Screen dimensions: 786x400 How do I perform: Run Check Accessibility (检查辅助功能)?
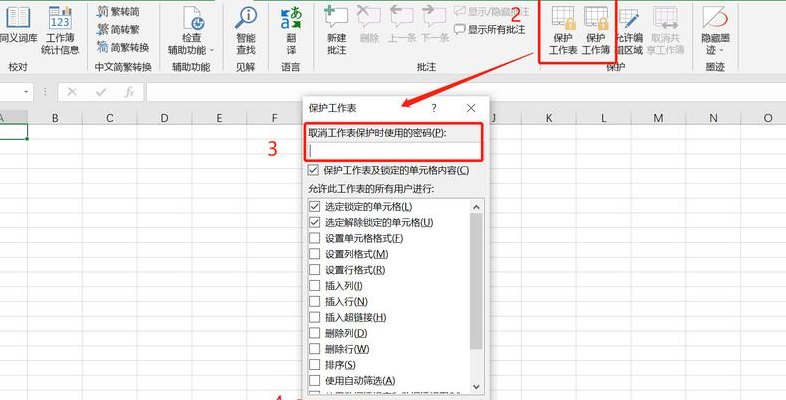coord(191,30)
